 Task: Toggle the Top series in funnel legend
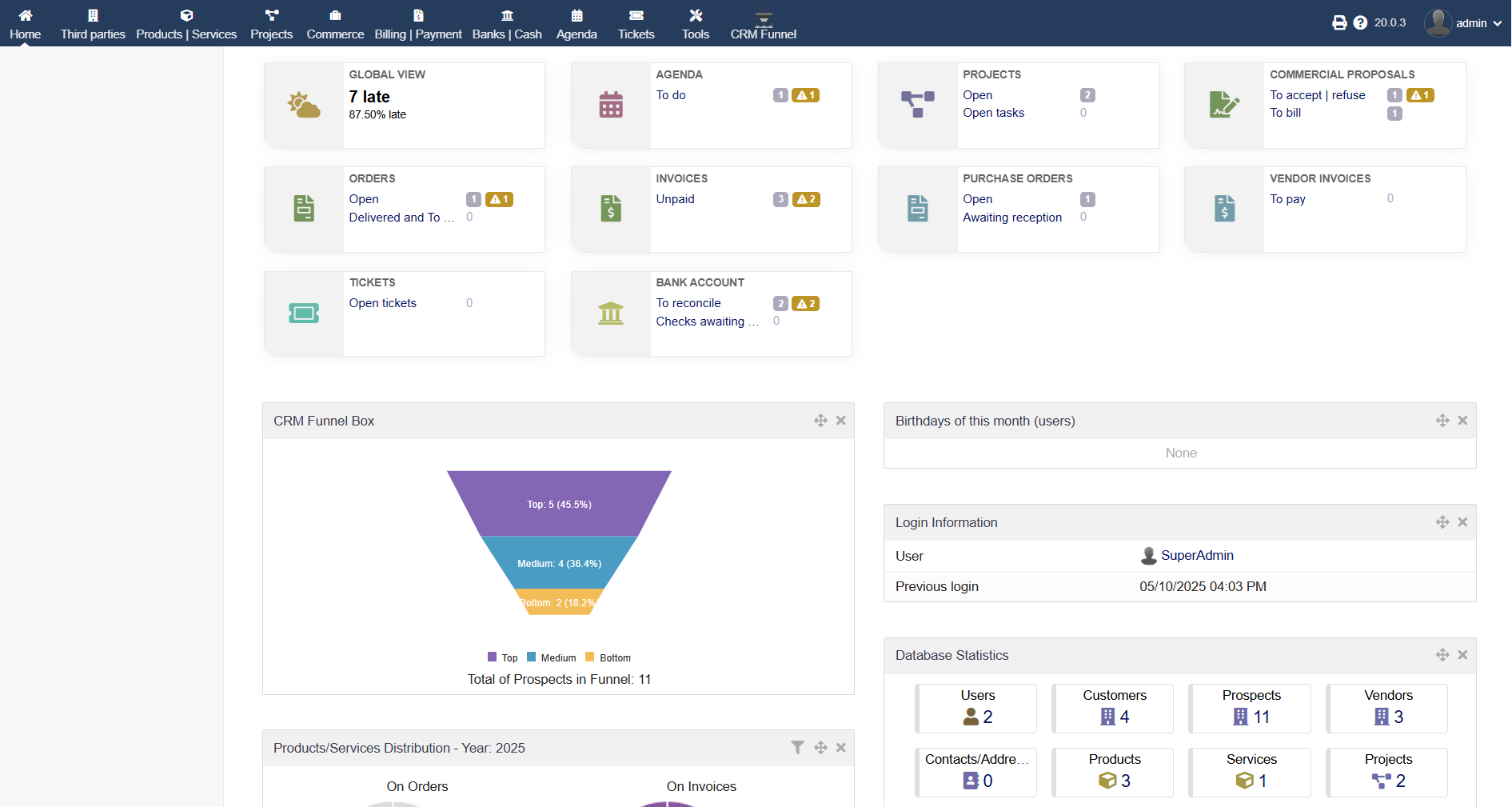[503, 657]
